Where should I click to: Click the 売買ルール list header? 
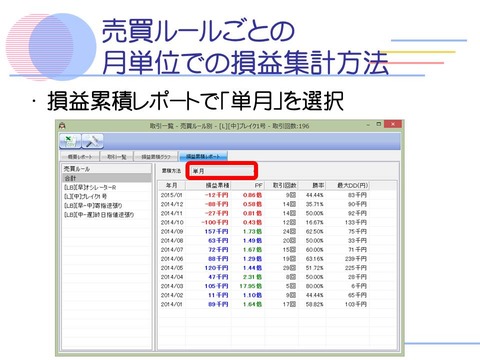click(x=106, y=169)
